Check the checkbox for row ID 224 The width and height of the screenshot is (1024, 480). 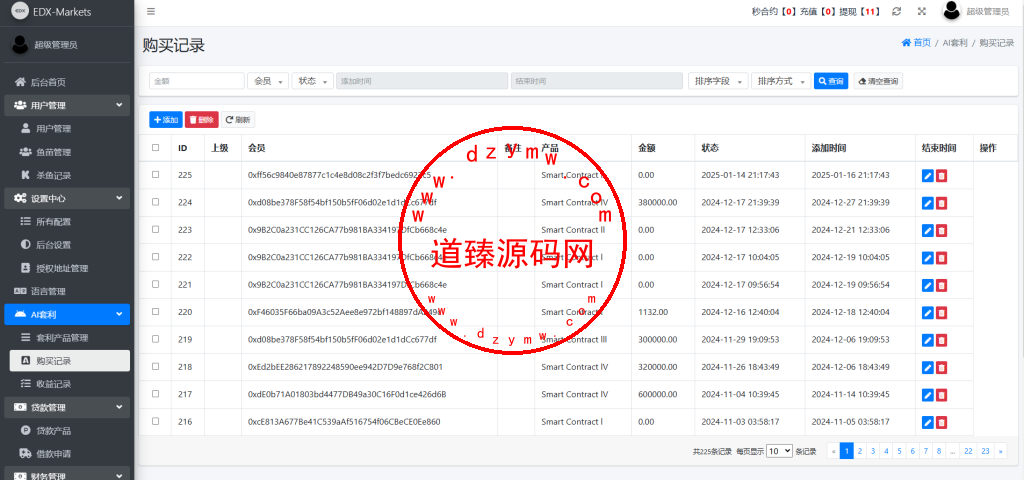coord(155,202)
